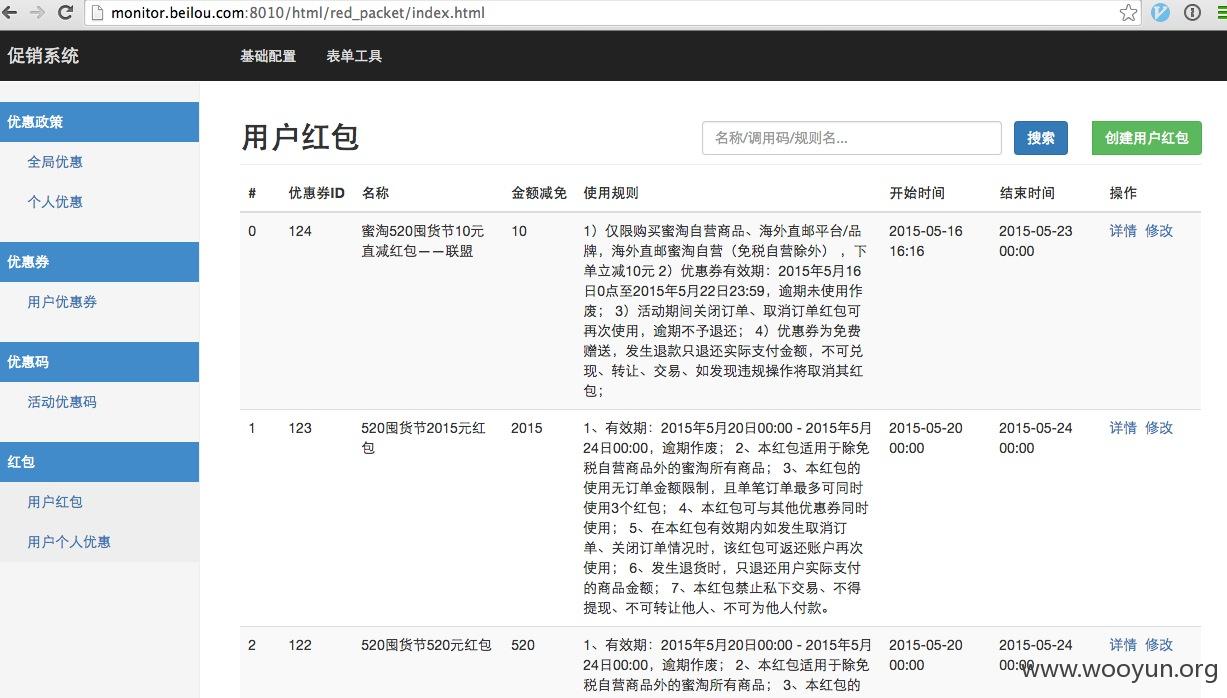This screenshot has width=1227, height=698.
Task: Open 全局优惠 in the sidebar
Action: coord(55,162)
